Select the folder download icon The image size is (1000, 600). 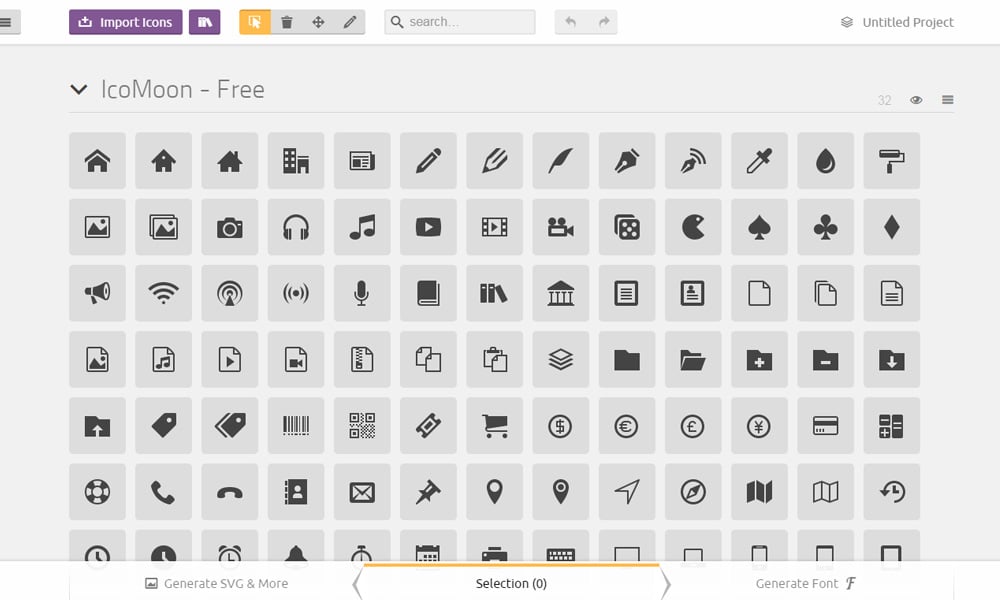(892, 360)
